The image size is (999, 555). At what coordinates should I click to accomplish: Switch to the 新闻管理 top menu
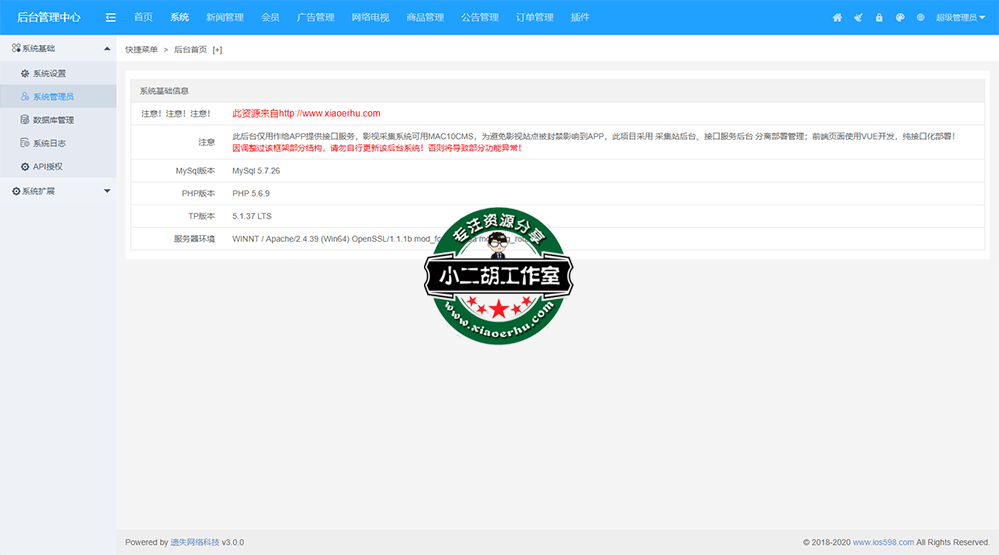coord(224,17)
